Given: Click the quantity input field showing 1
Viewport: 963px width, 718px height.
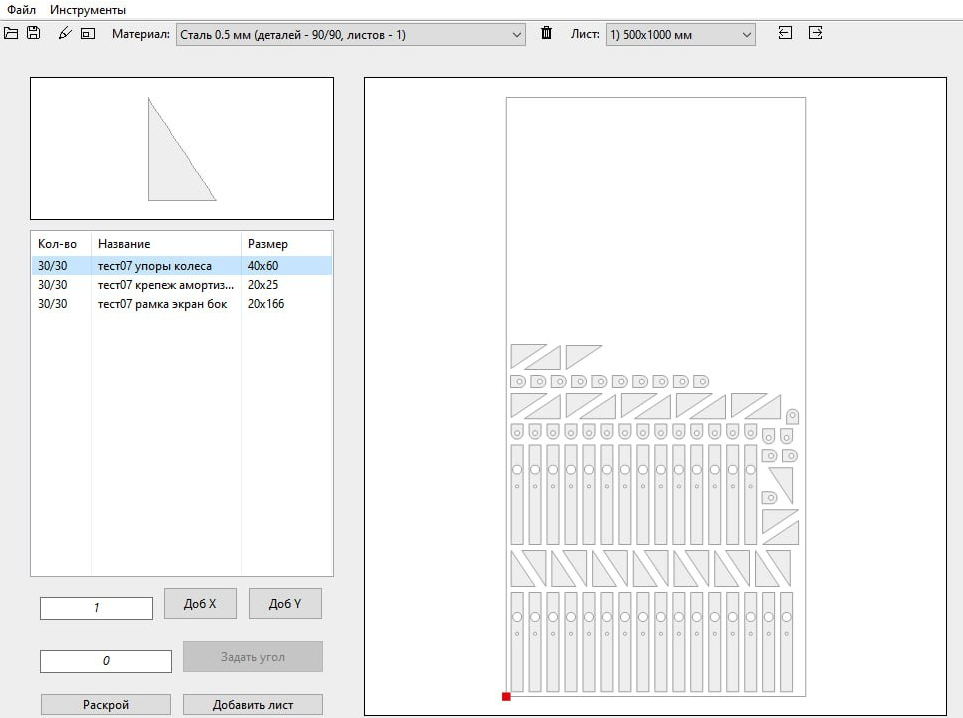Looking at the screenshot, I should coord(96,608).
